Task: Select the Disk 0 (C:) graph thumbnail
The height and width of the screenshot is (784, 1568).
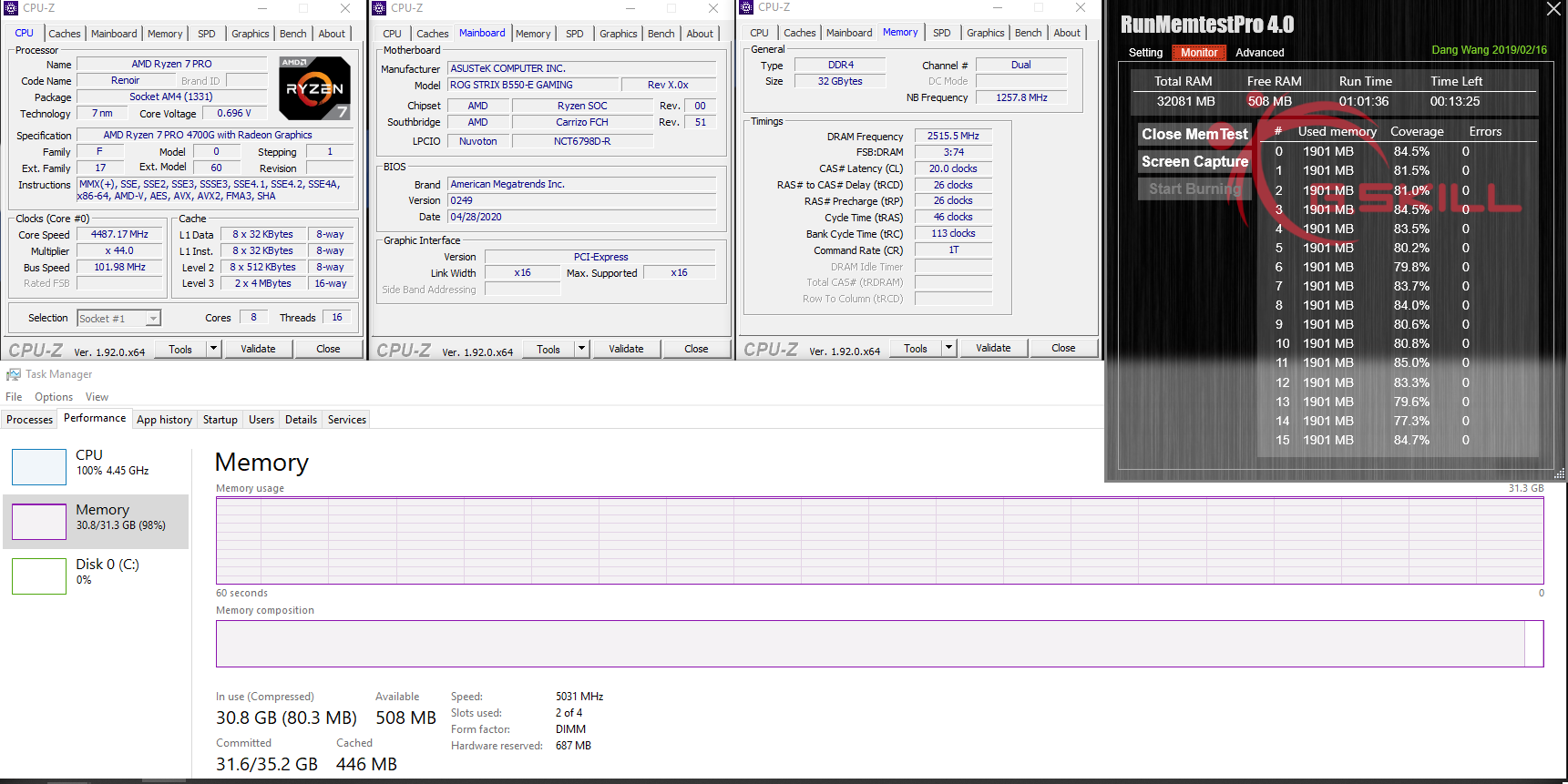Action: 39,576
